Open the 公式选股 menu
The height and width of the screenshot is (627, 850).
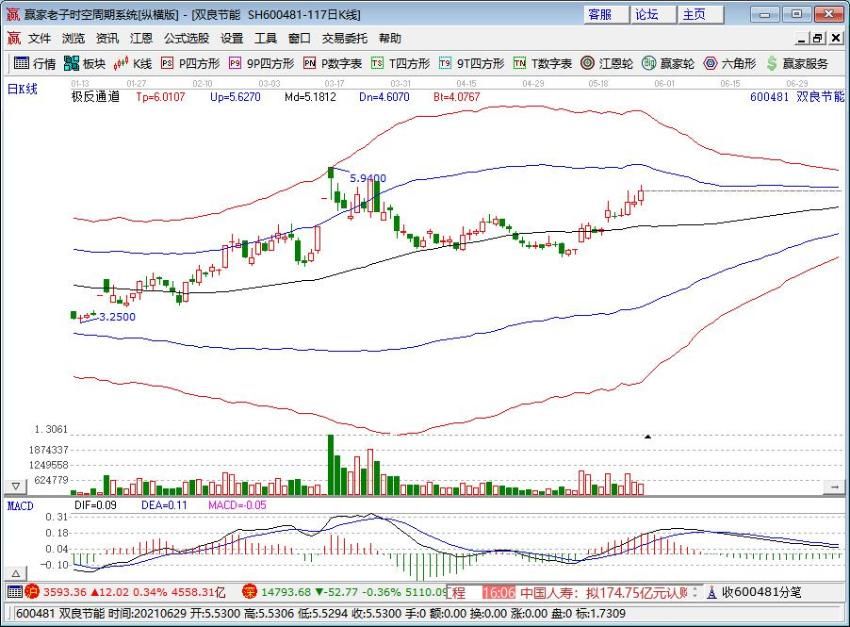[186, 38]
